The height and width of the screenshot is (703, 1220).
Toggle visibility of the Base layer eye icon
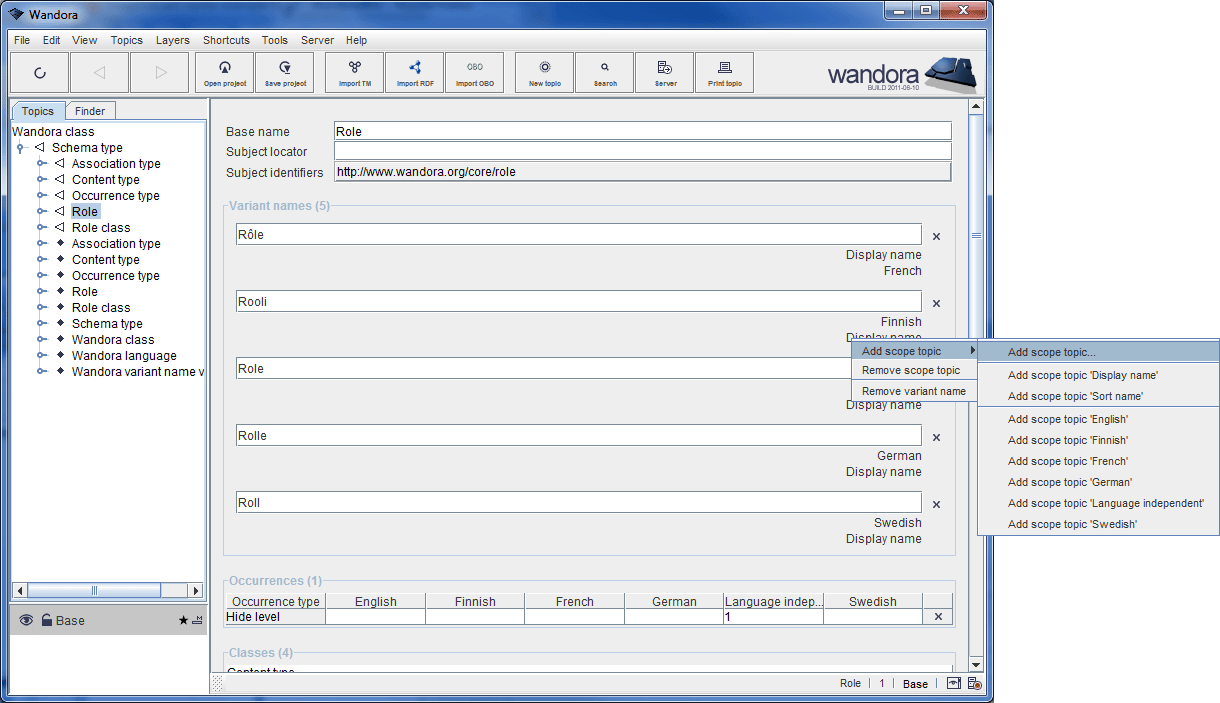pos(26,620)
